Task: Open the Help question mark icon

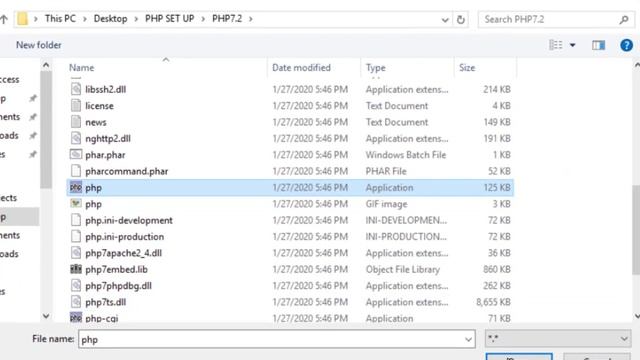Action: tap(626, 45)
